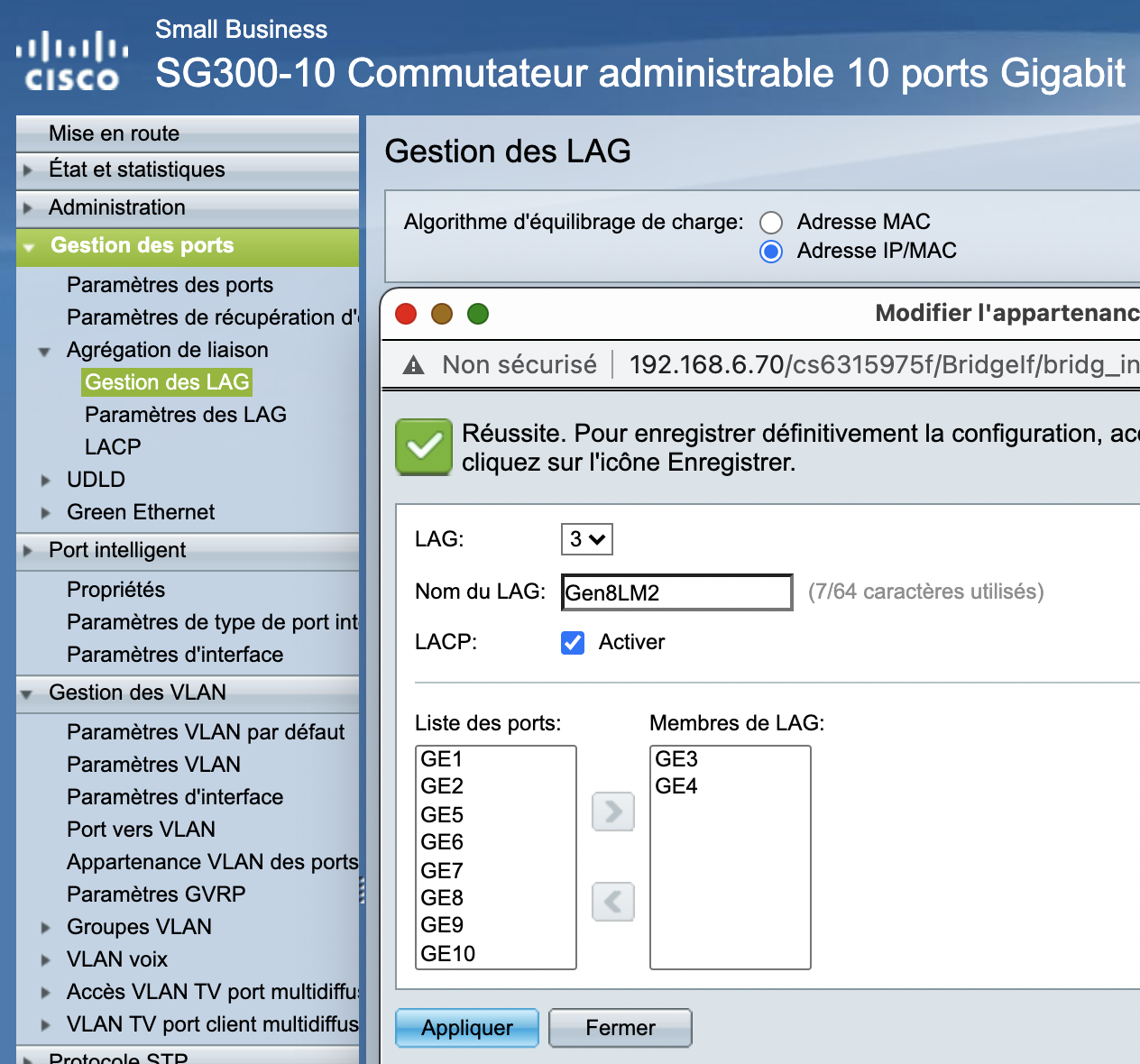The height and width of the screenshot is (1064, 1140).
Task: Click the Non sécurisé warning triangle icon
Action: point(413,365)
